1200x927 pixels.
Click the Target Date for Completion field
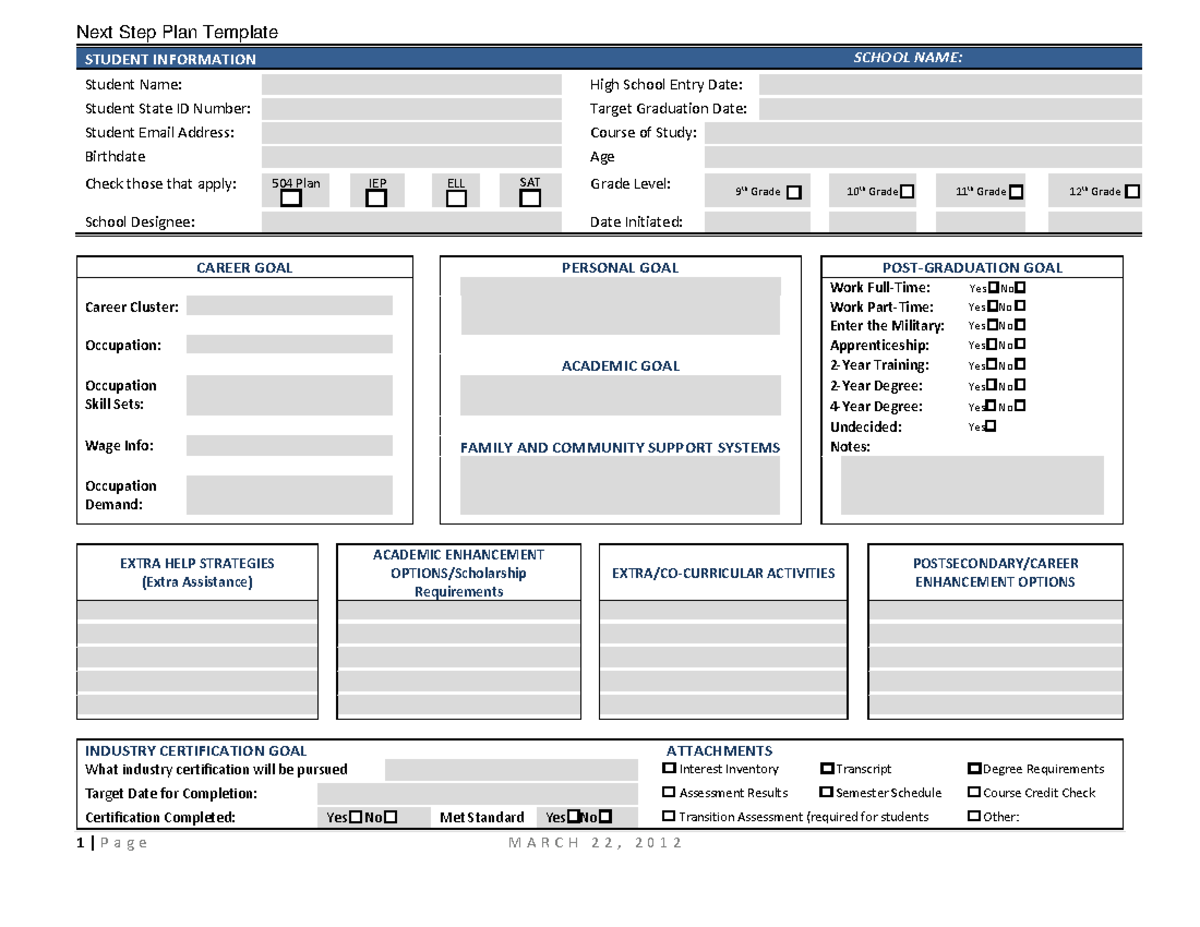pyautogui.click(x=476, y=794)
